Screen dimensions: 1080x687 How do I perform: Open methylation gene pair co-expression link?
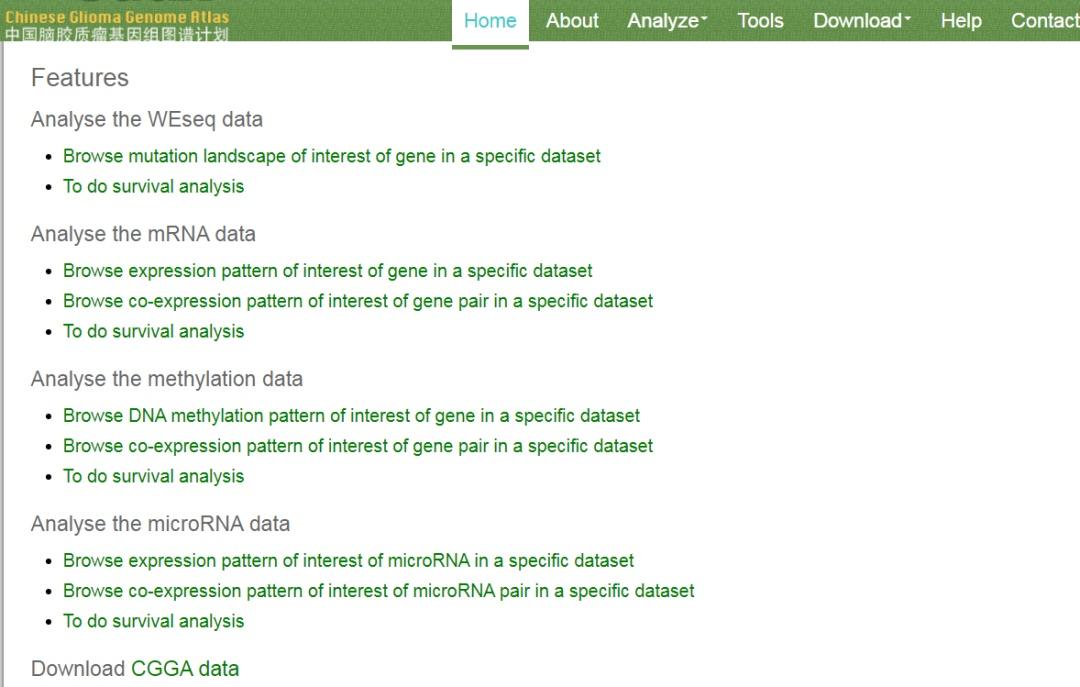pos(358,446)
